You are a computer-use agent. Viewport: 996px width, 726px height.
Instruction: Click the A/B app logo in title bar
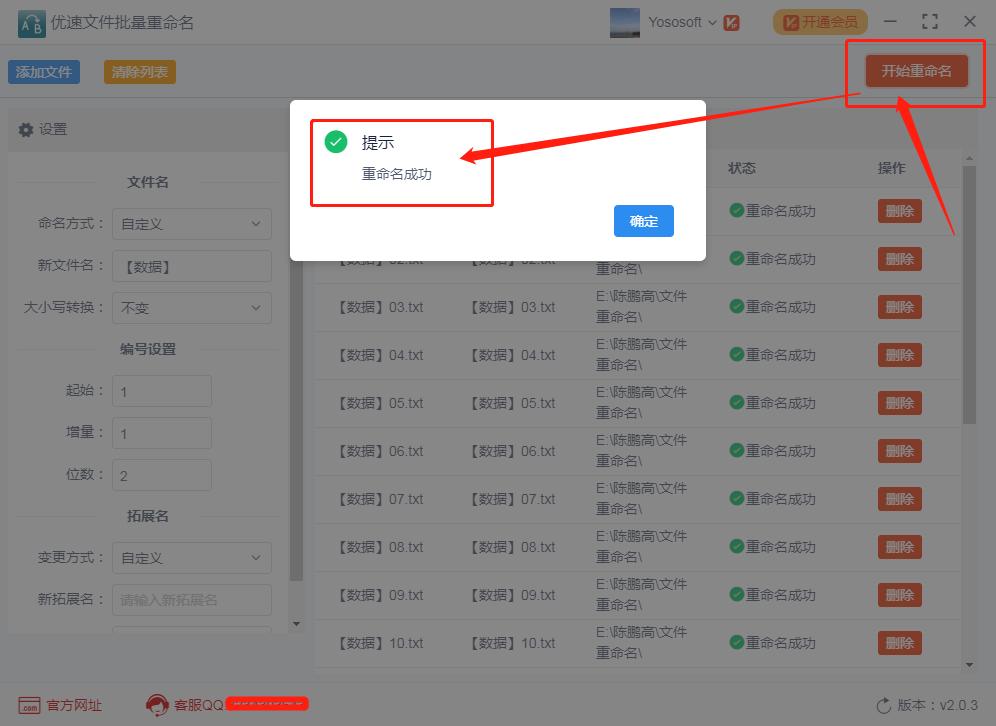[31, 21]
